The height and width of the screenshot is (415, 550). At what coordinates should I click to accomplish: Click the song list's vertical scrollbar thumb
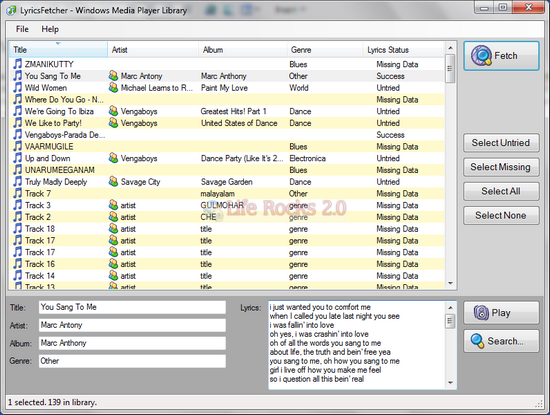[x=450, y=68]
